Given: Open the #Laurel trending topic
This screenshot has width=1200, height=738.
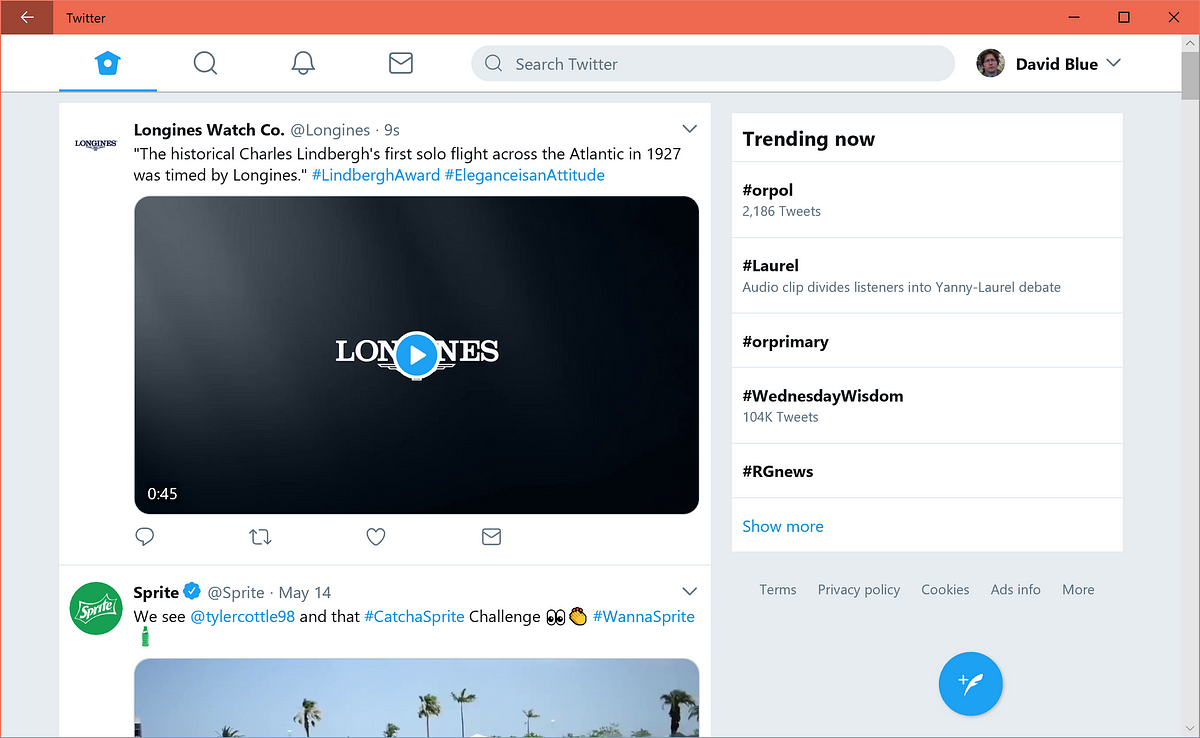Looking at the screenshot, I should tap(927, 275).
